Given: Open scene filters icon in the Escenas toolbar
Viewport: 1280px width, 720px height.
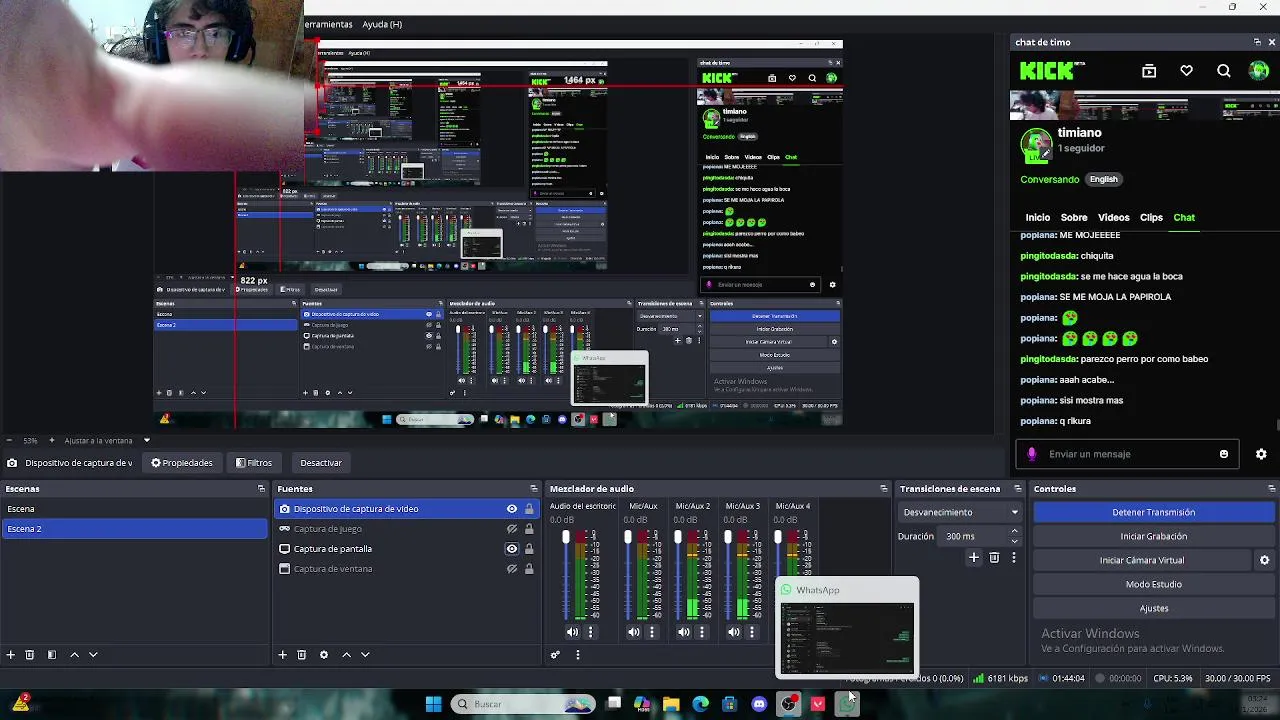Looking at the screenshot, I should click(52, 655).
